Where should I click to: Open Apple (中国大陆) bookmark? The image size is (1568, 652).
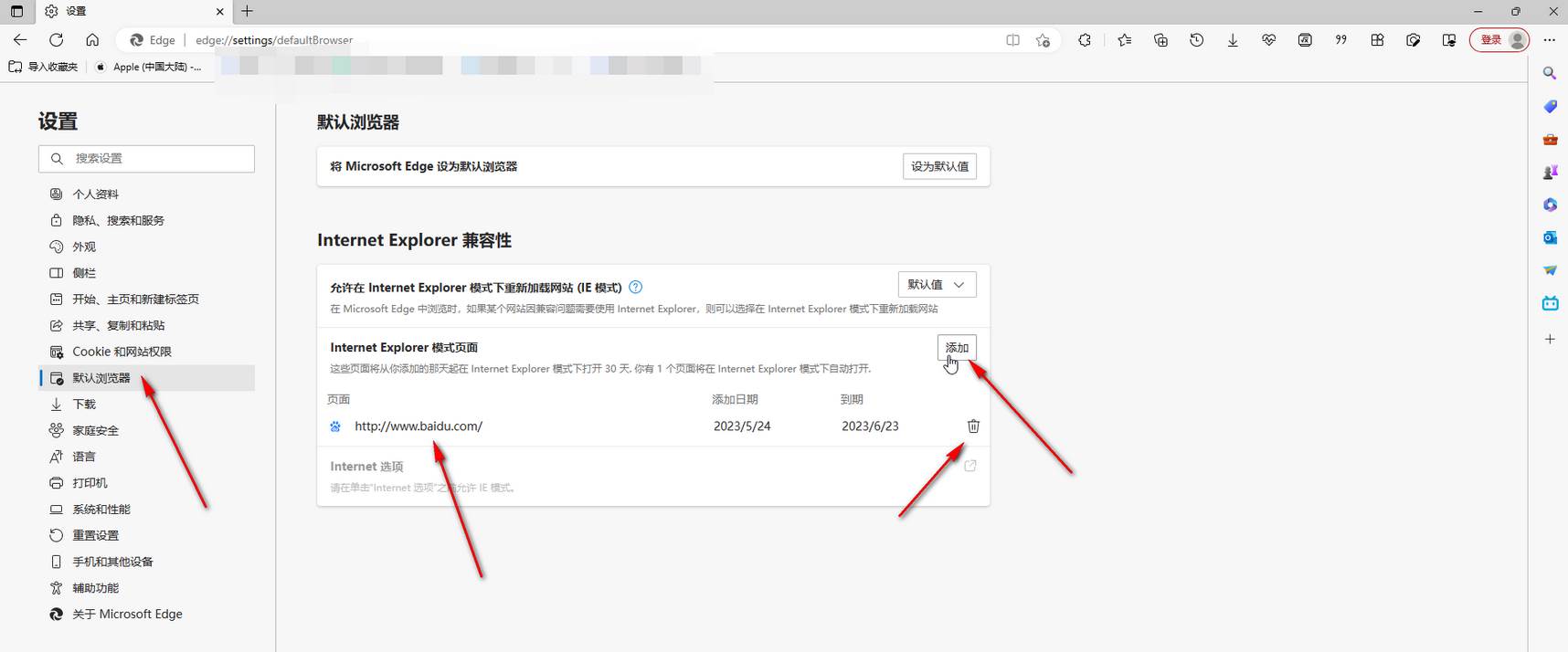pos(148,67)
